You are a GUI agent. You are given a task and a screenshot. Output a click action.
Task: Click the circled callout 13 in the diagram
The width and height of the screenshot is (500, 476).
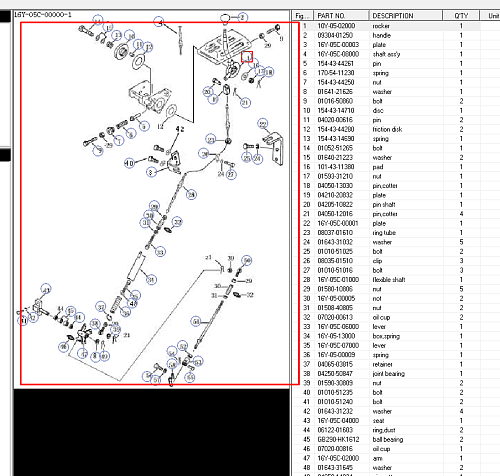(x=117, y=35)
